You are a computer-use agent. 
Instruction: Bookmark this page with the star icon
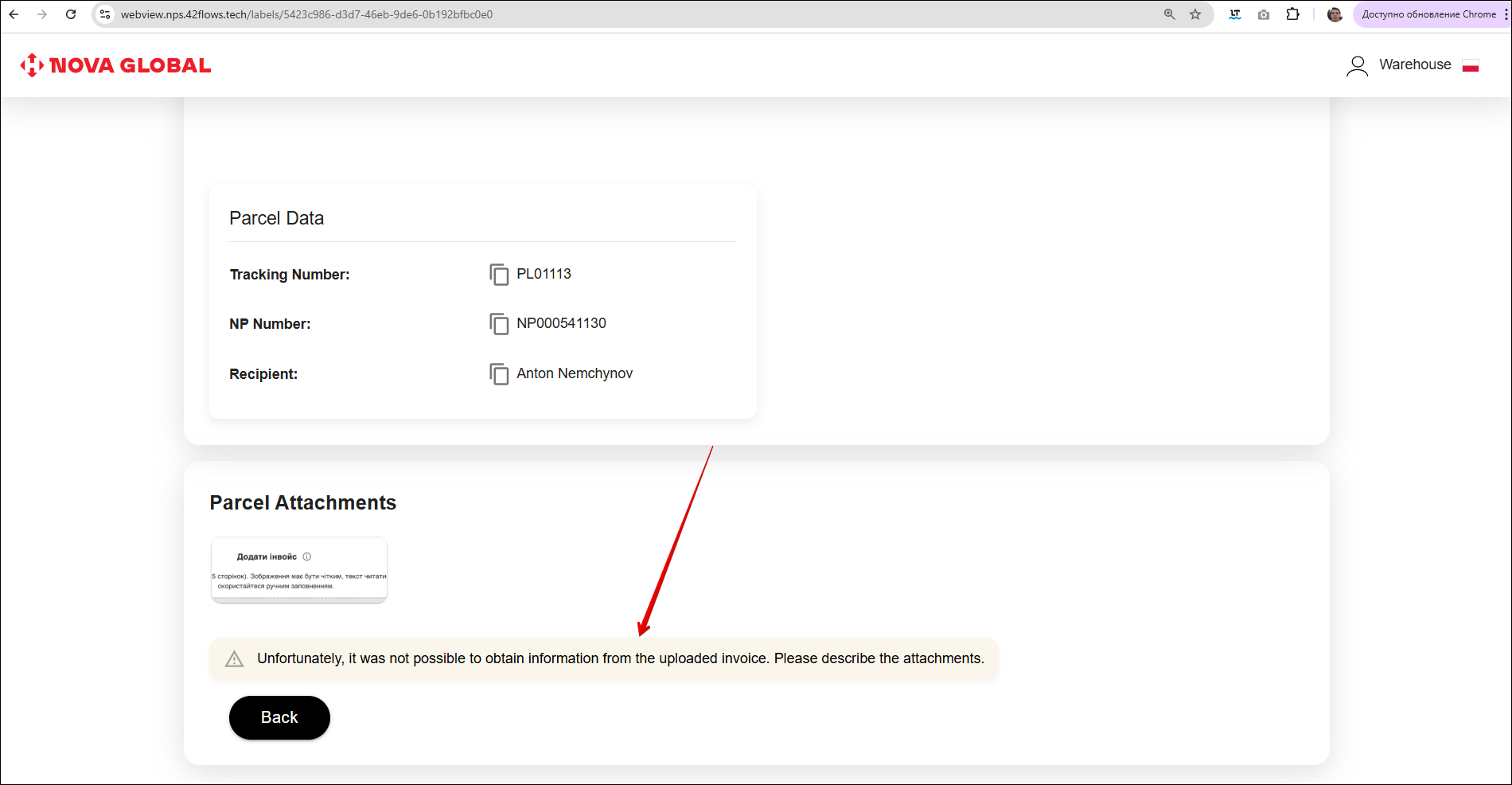click(1195, 14)
